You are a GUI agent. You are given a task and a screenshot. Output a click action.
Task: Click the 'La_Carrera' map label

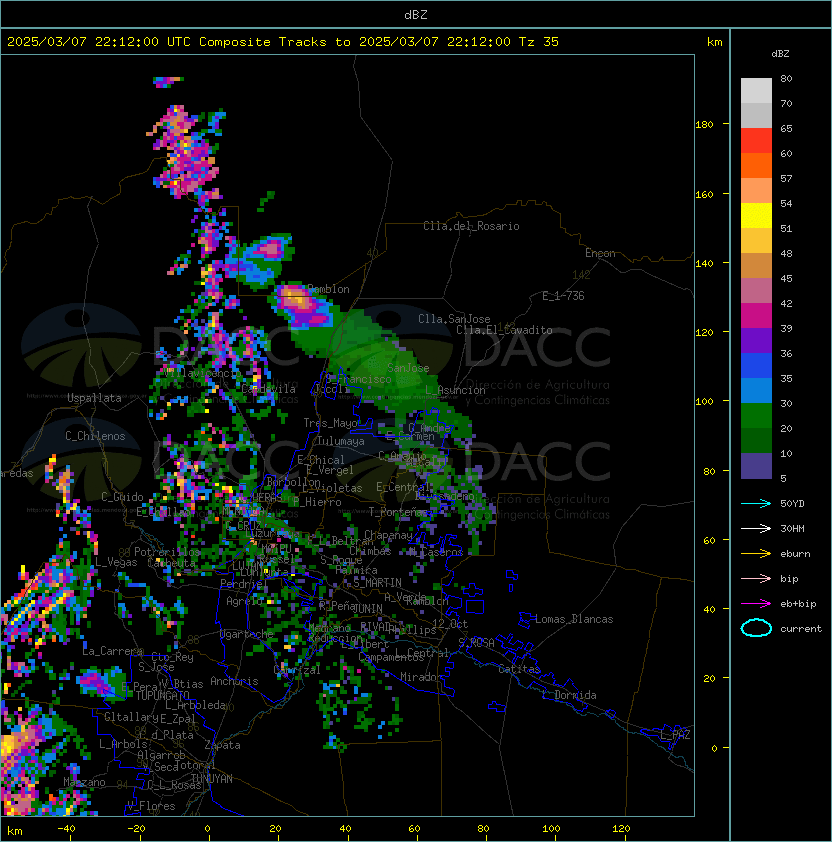click(113, 651)
